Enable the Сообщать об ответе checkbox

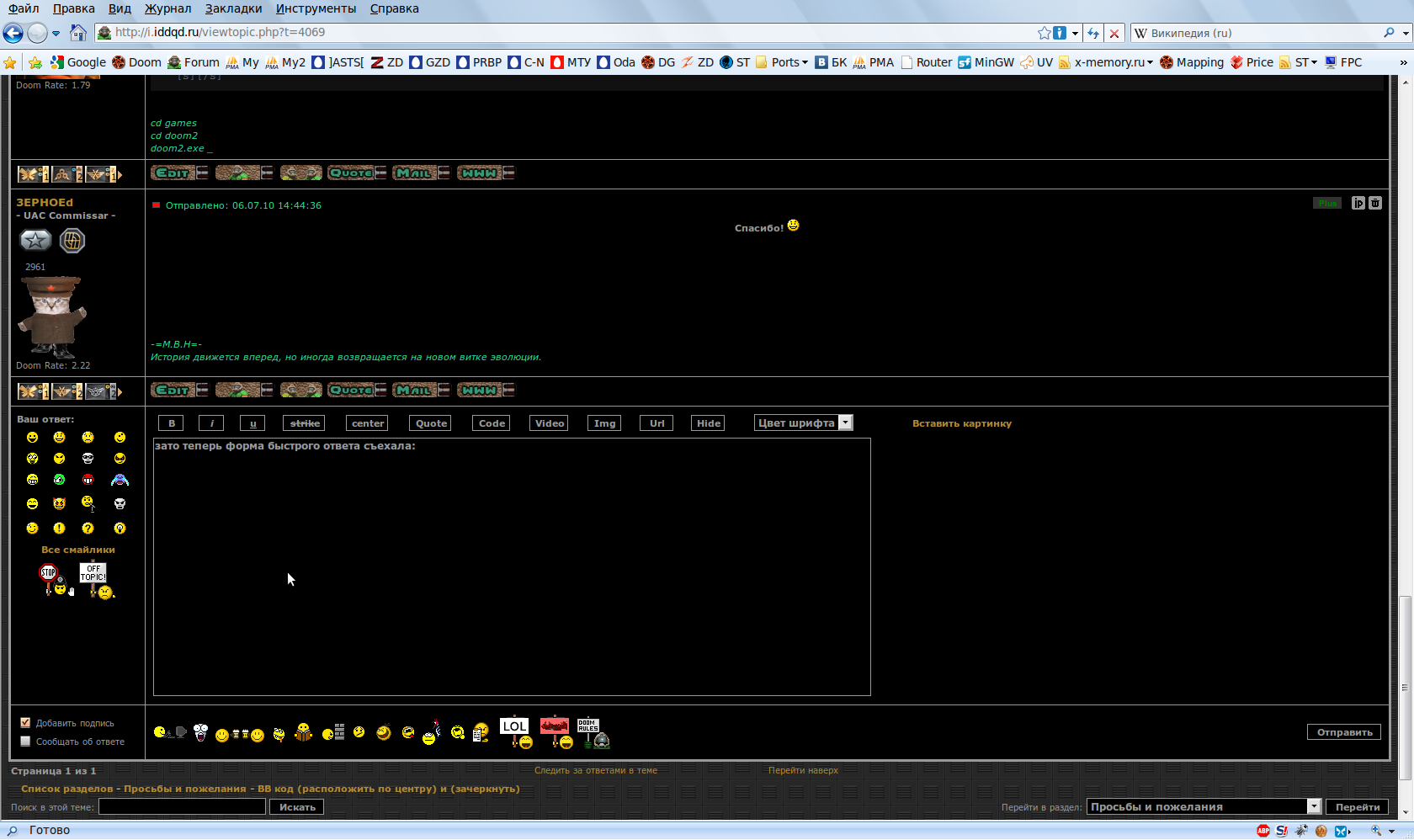(25, 742)
